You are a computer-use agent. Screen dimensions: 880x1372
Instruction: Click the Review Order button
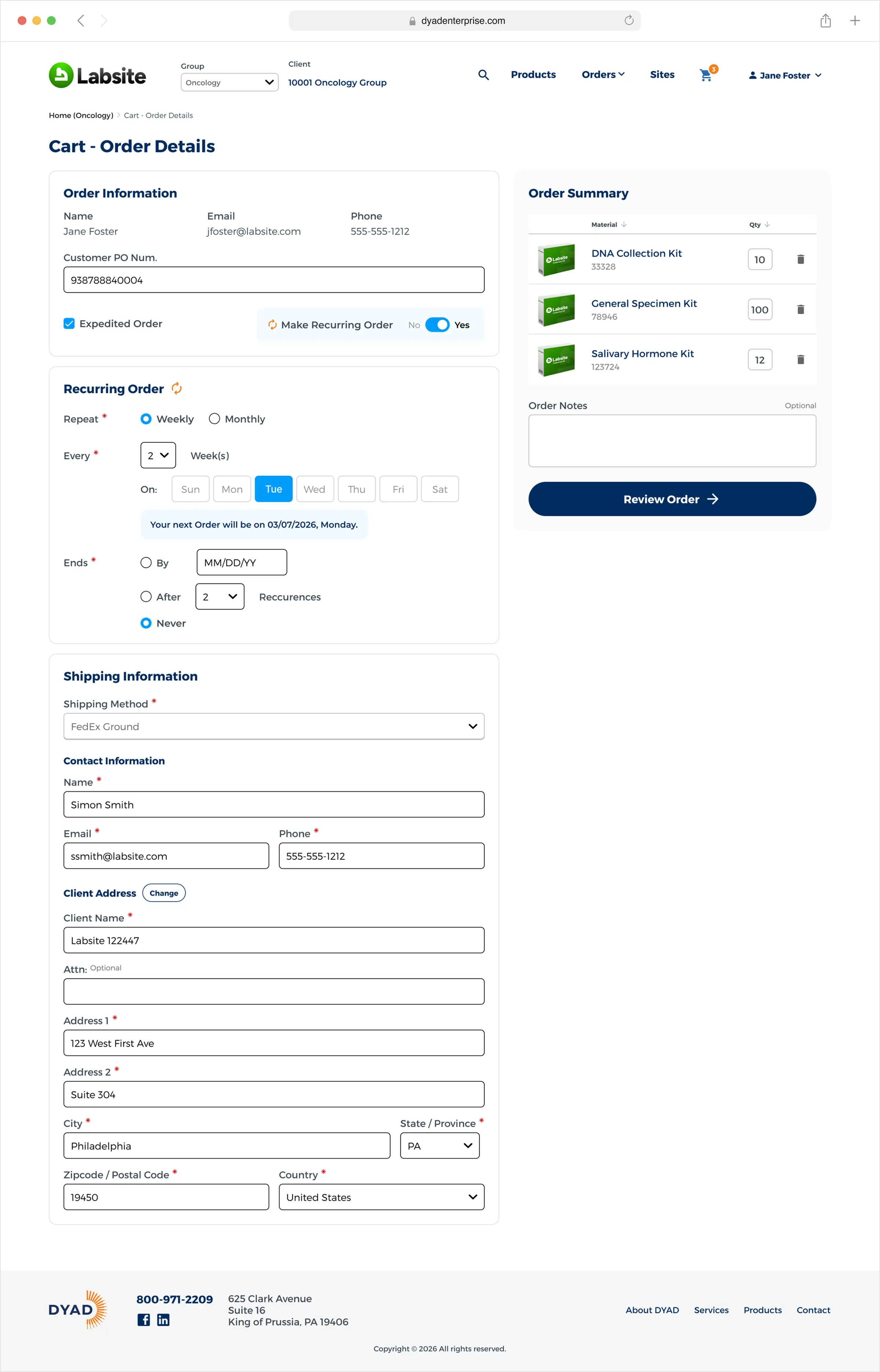coord(672,499)
